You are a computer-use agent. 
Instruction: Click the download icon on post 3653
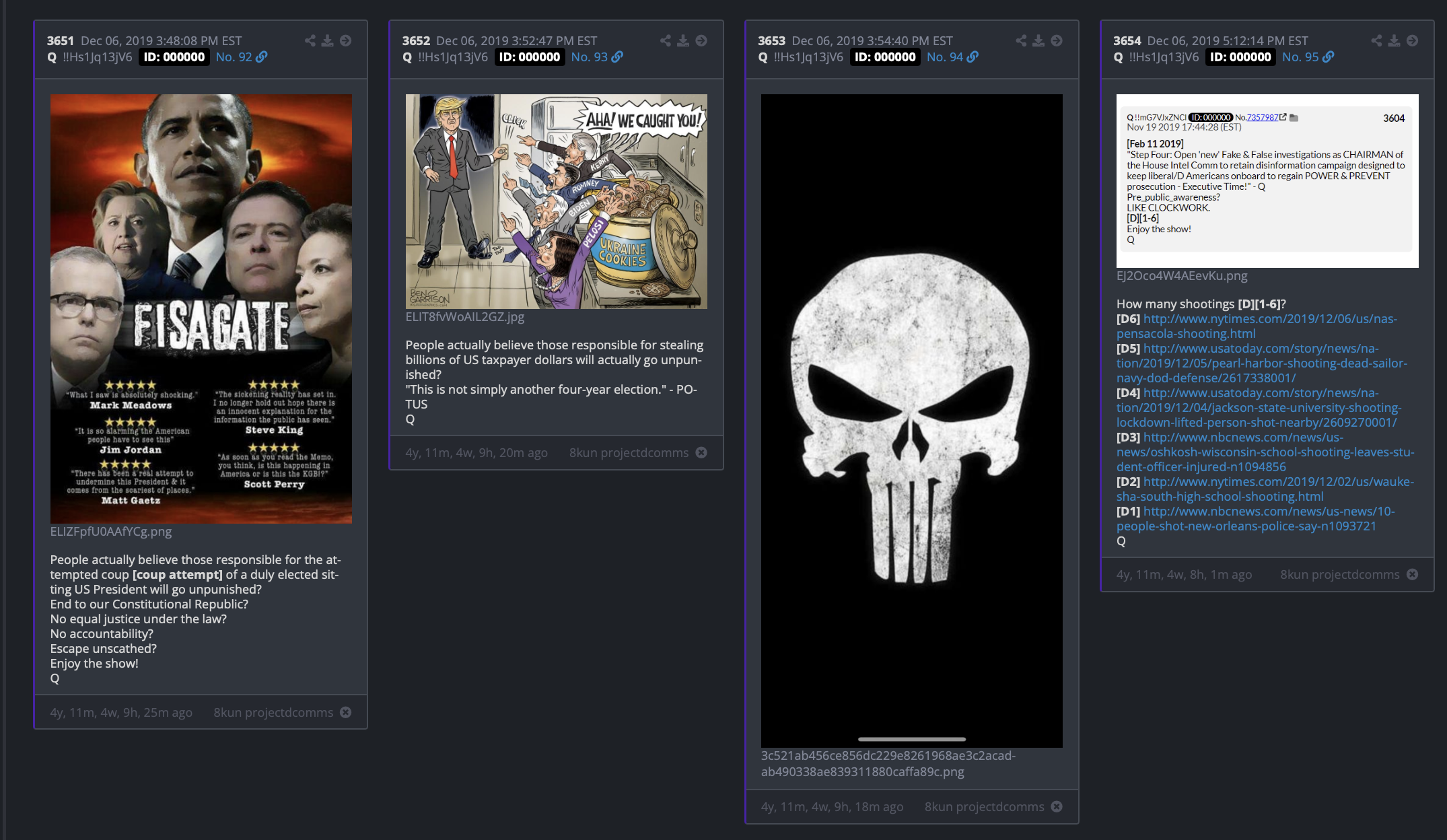pos(1038,40)
